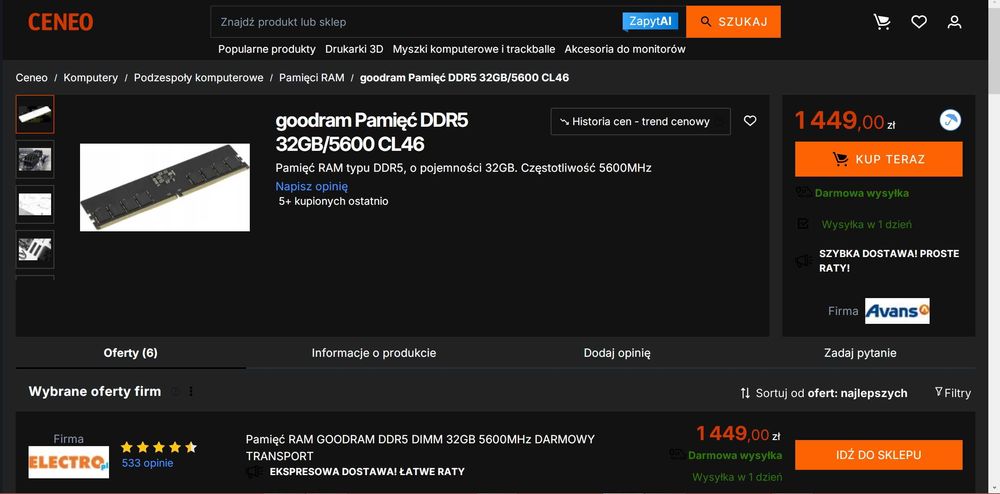Focus the Znajdź produkt lub sklep search field

coord(417,22)
